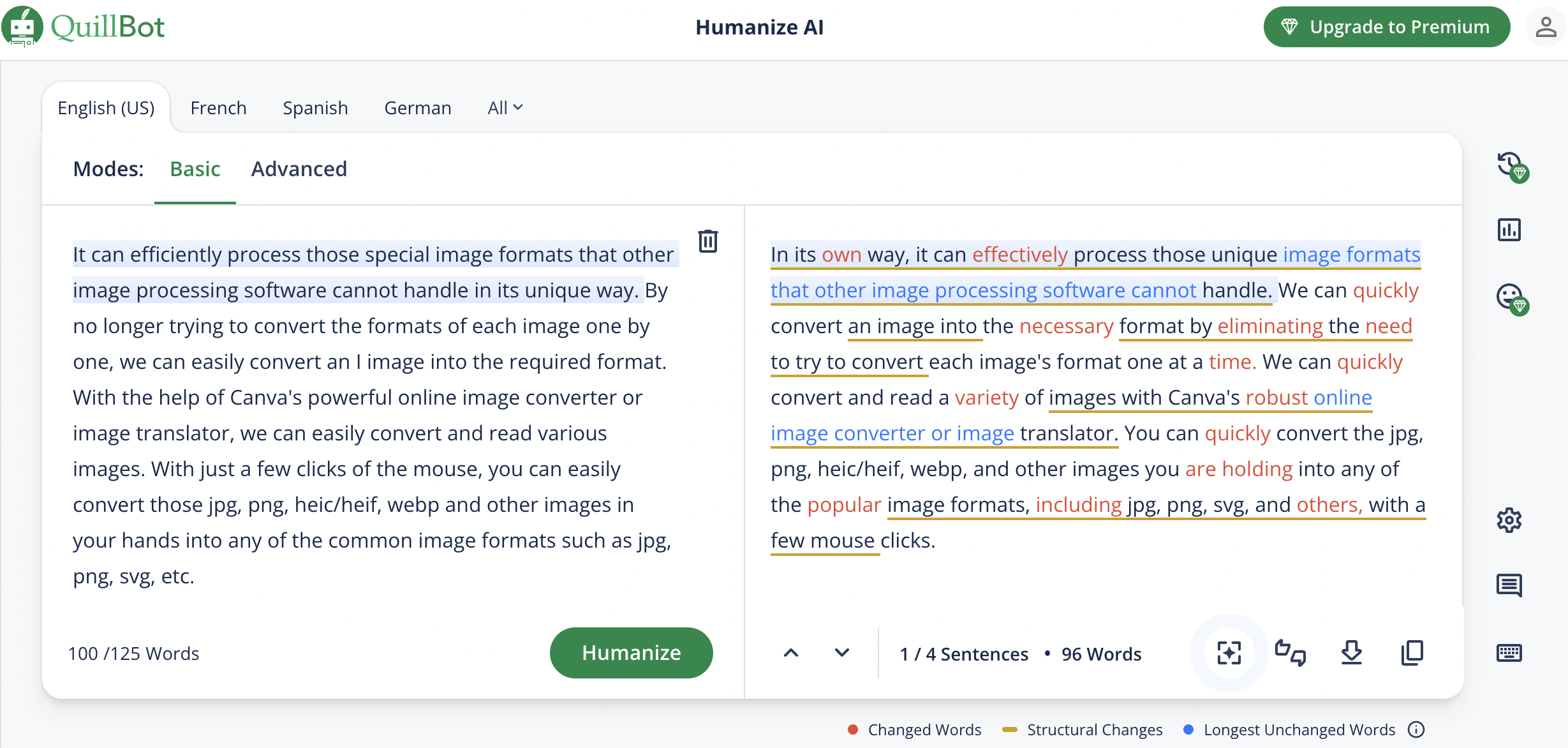The image size is (1568, 748).
Task: Click the red word 'robust' in output
Action: coord(1276,398)
